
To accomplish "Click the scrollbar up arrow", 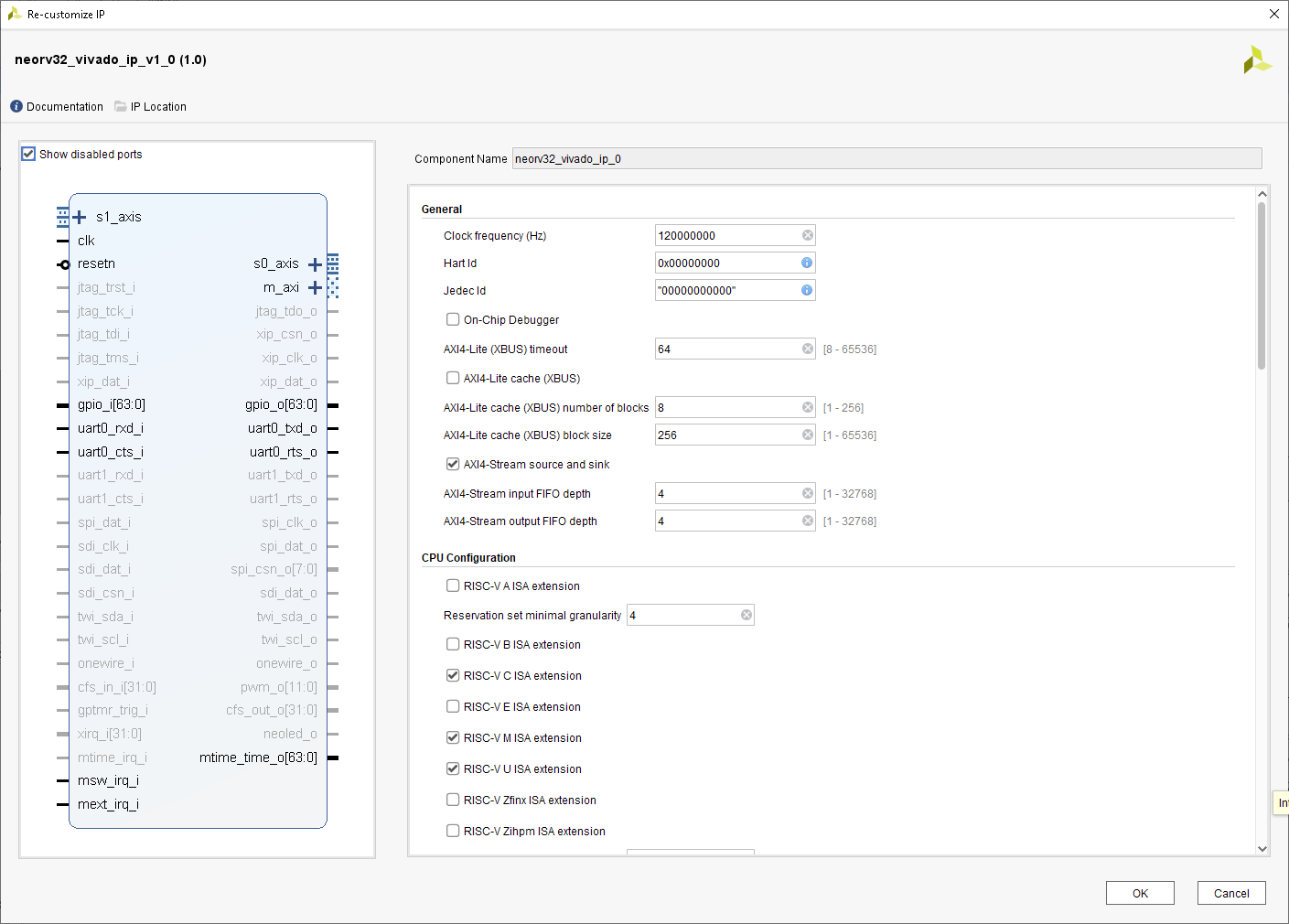I will tap(1262, 194).
